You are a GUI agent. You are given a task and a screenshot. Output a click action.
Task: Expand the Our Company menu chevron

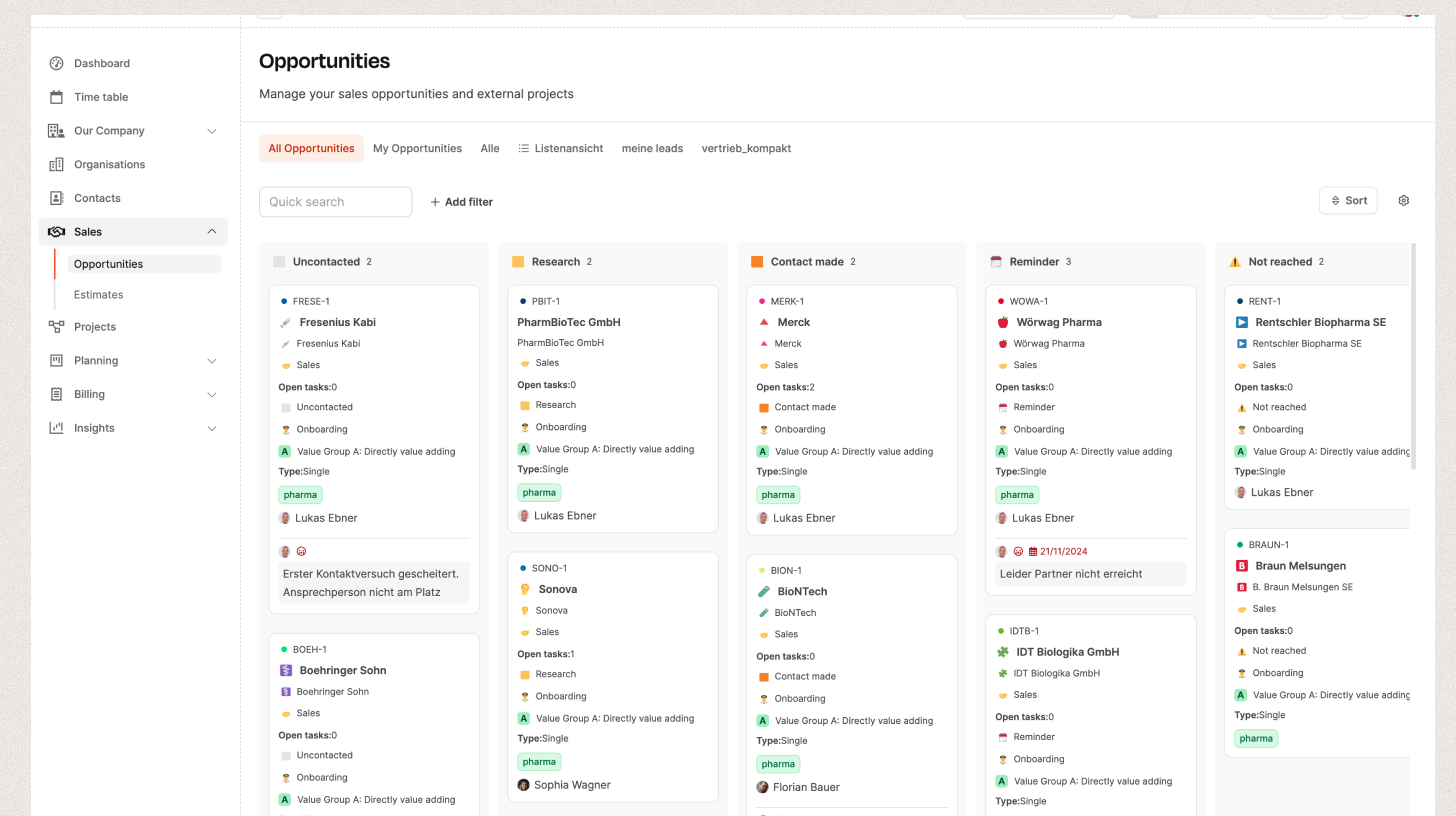(x=212, y=131)
